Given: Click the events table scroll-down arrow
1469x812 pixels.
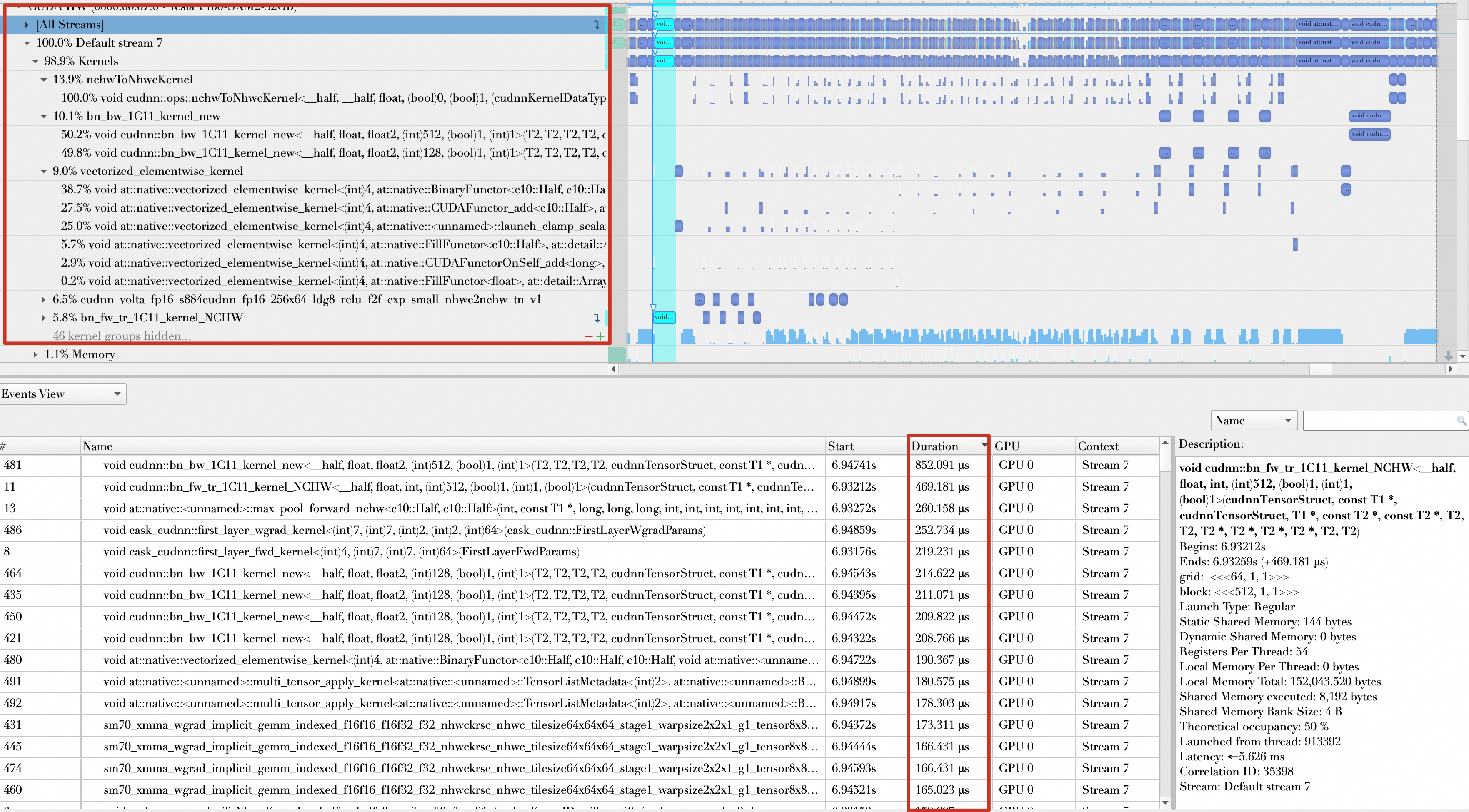Looking at the screenshot, I should [1165, 802].
